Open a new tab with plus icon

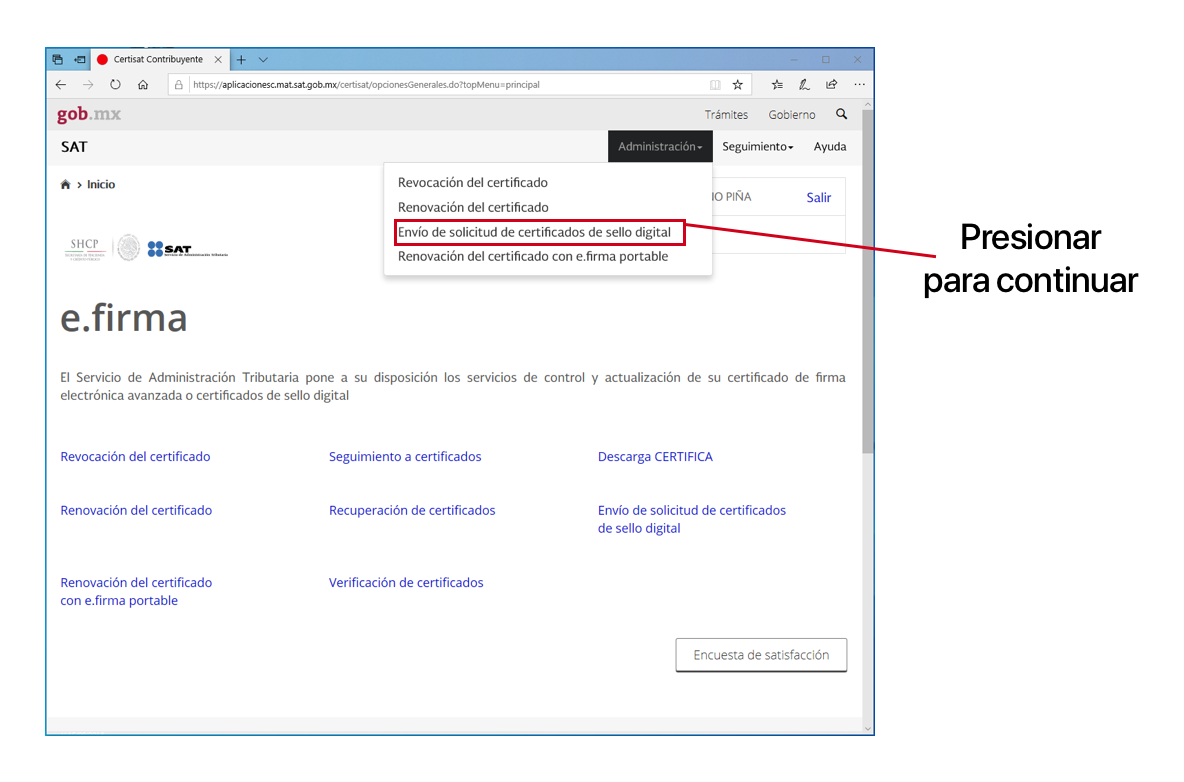point(241,60)
